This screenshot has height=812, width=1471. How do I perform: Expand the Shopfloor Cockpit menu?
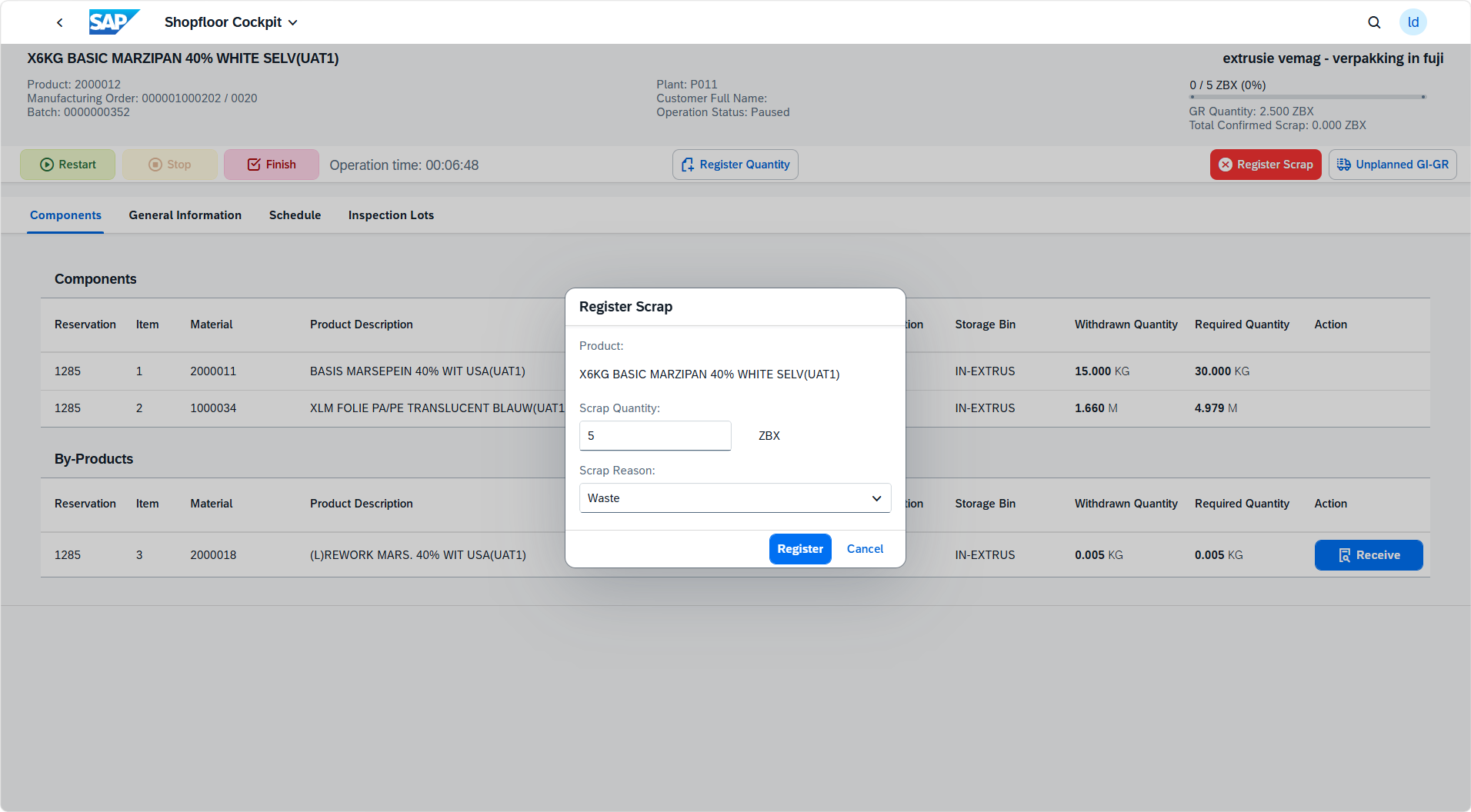pyautogui.click(x=231, y=22)
